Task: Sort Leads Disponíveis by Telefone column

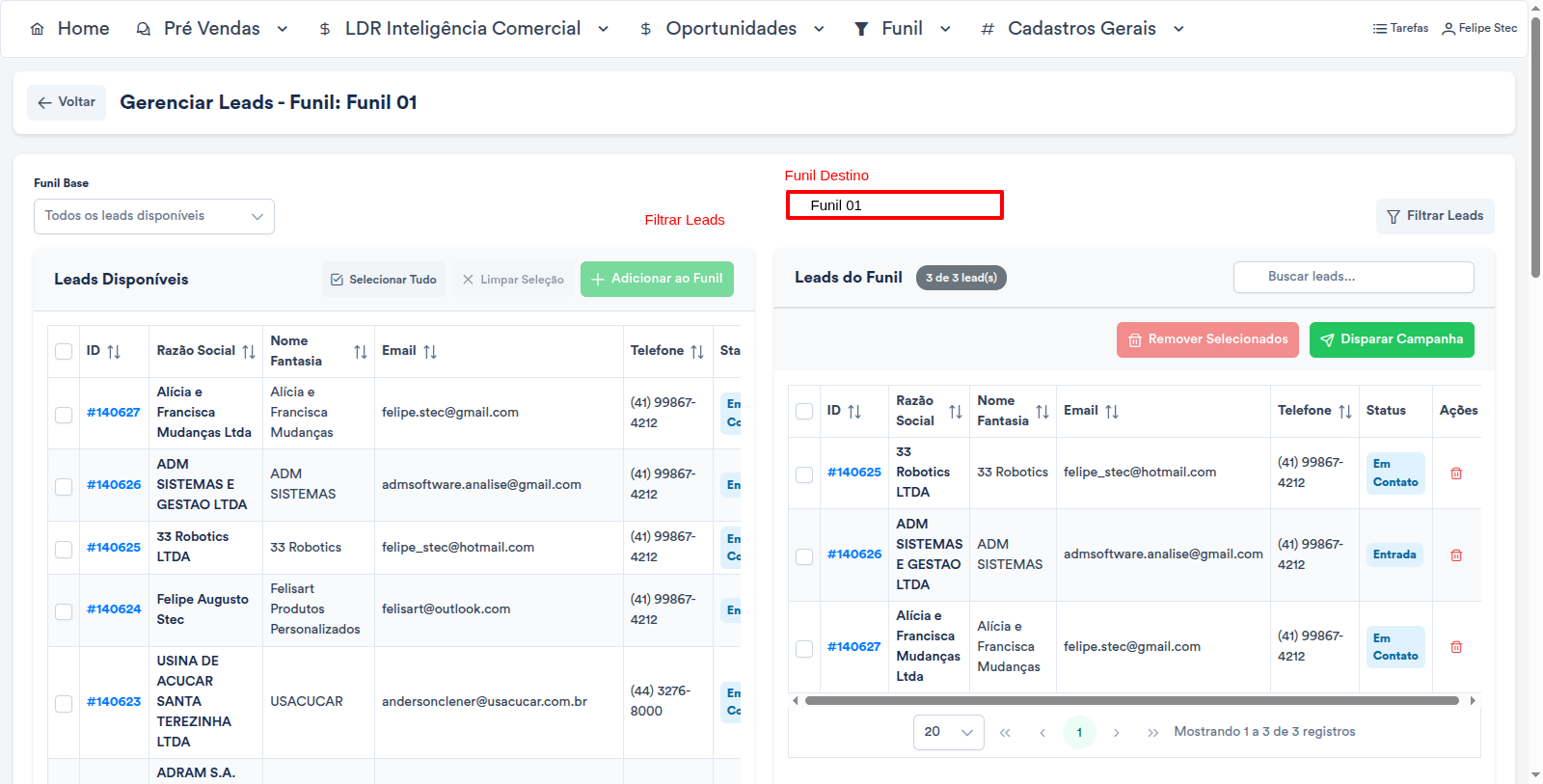Action: [x=697, y=352]
